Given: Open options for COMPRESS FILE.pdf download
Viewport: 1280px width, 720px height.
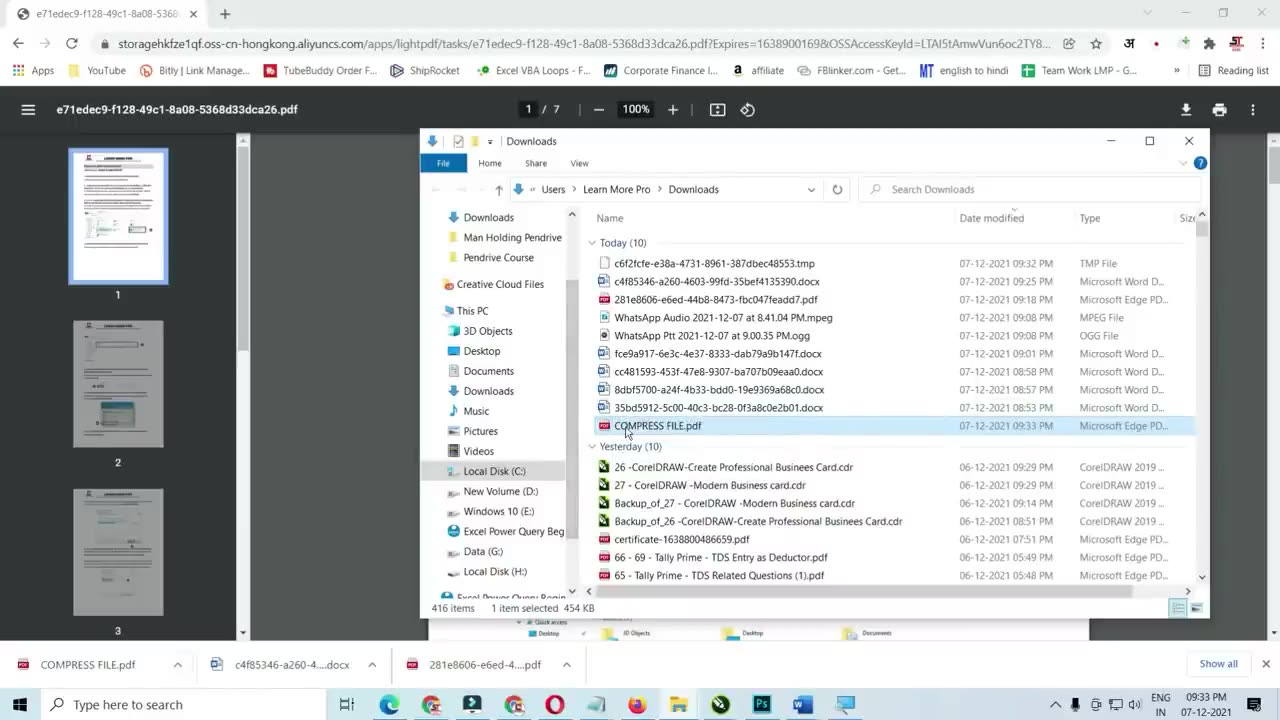Looking at the screenshot, I should coord(177,664).
